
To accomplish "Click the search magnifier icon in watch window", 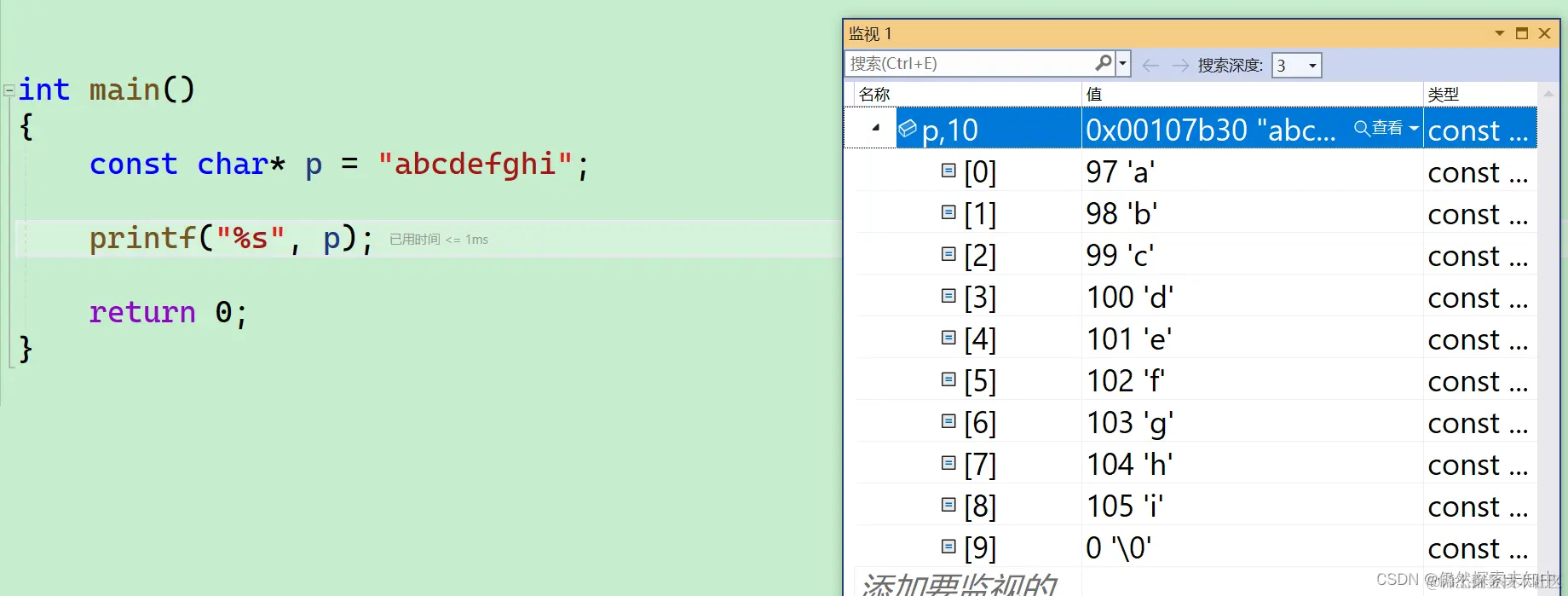I will 1104,63.
